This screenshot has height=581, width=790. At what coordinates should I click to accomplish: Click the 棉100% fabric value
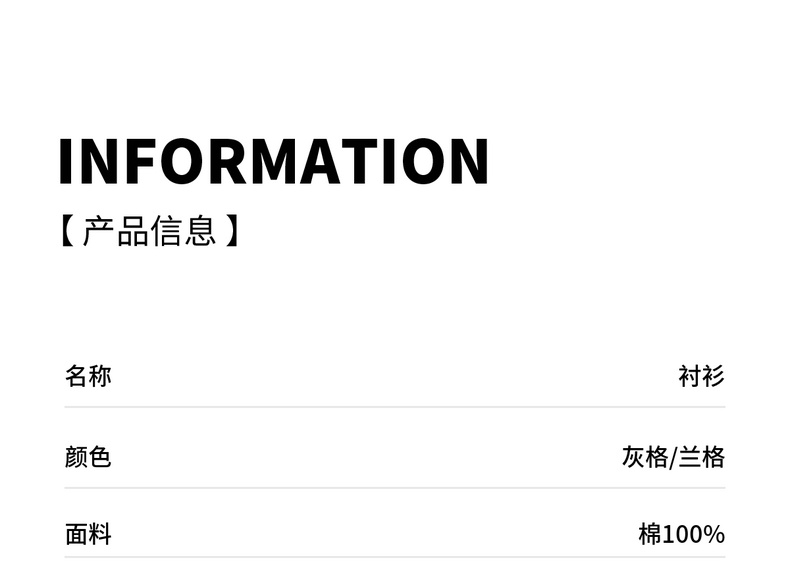pos(681,534)
